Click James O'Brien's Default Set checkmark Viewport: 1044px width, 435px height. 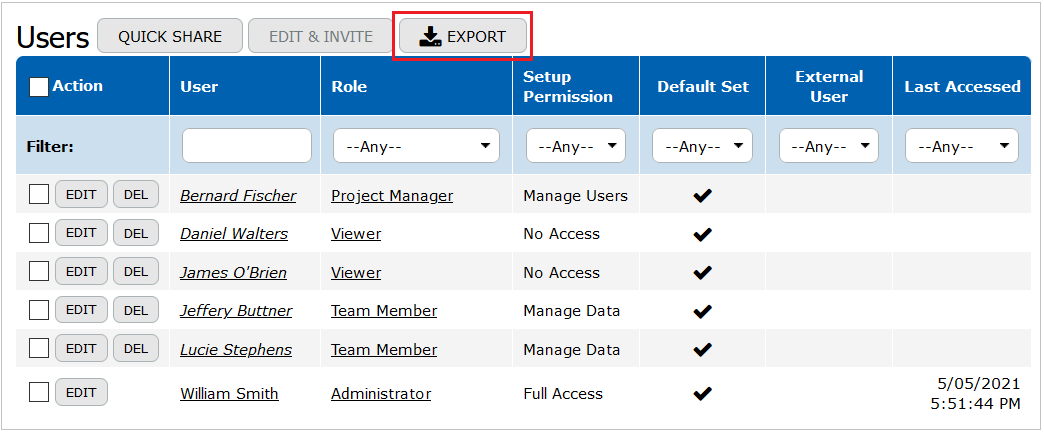pos(702,272)
